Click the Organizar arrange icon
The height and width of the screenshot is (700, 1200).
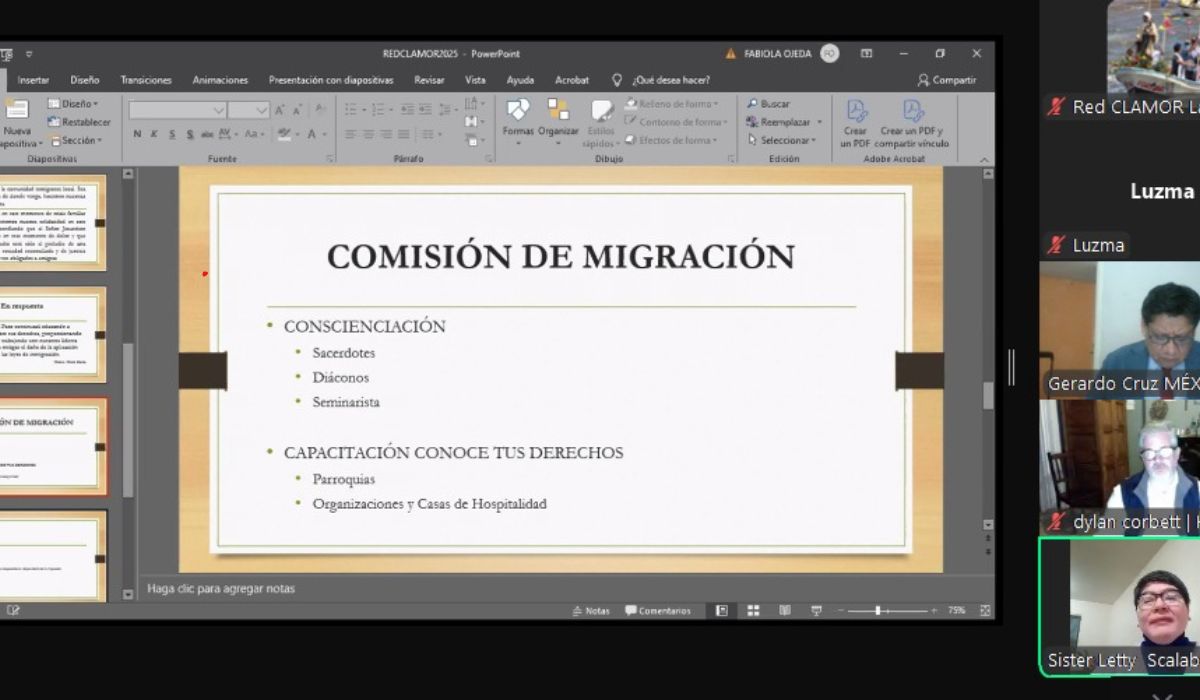tap(558, 118)
